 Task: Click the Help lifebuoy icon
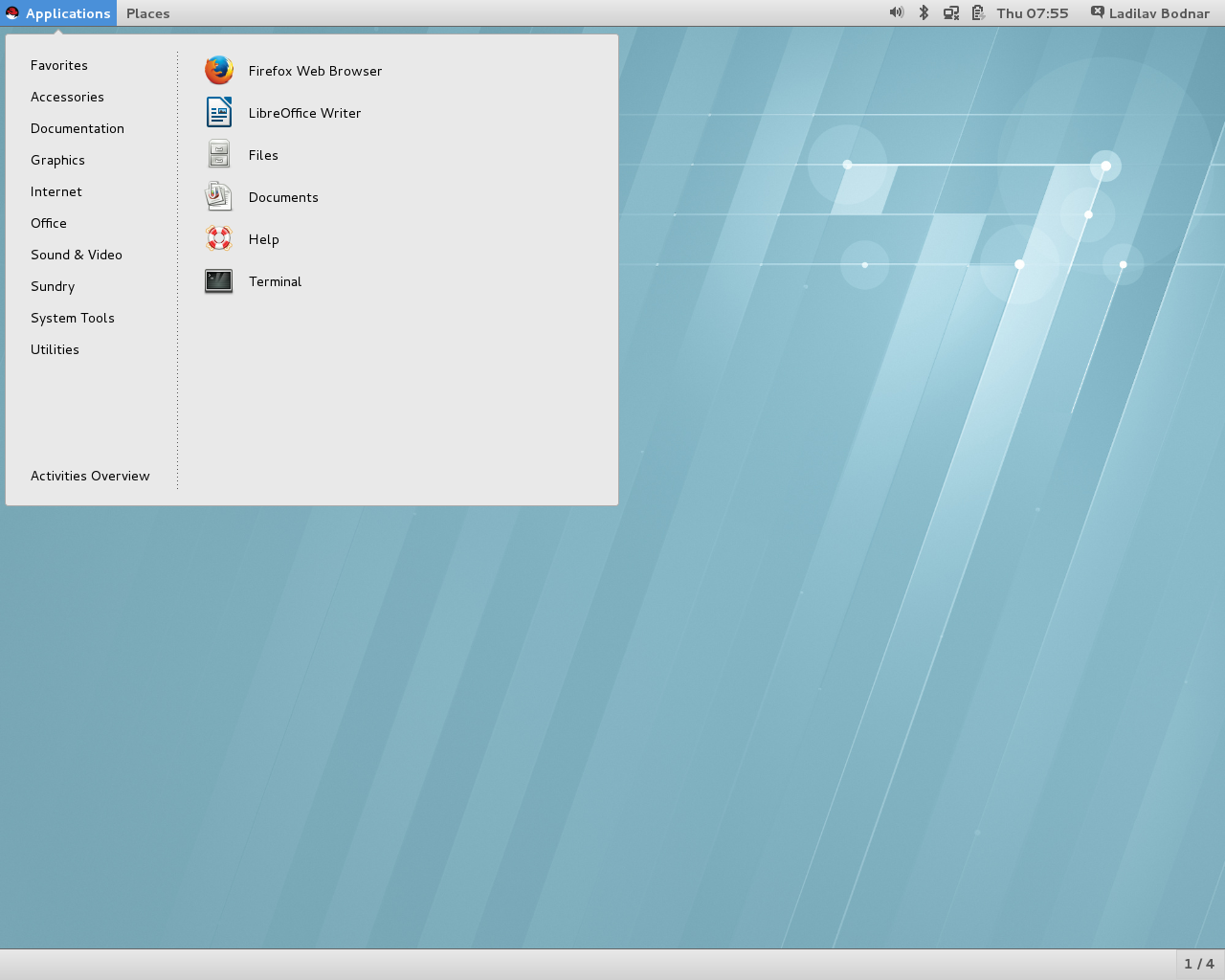[219, 239]
